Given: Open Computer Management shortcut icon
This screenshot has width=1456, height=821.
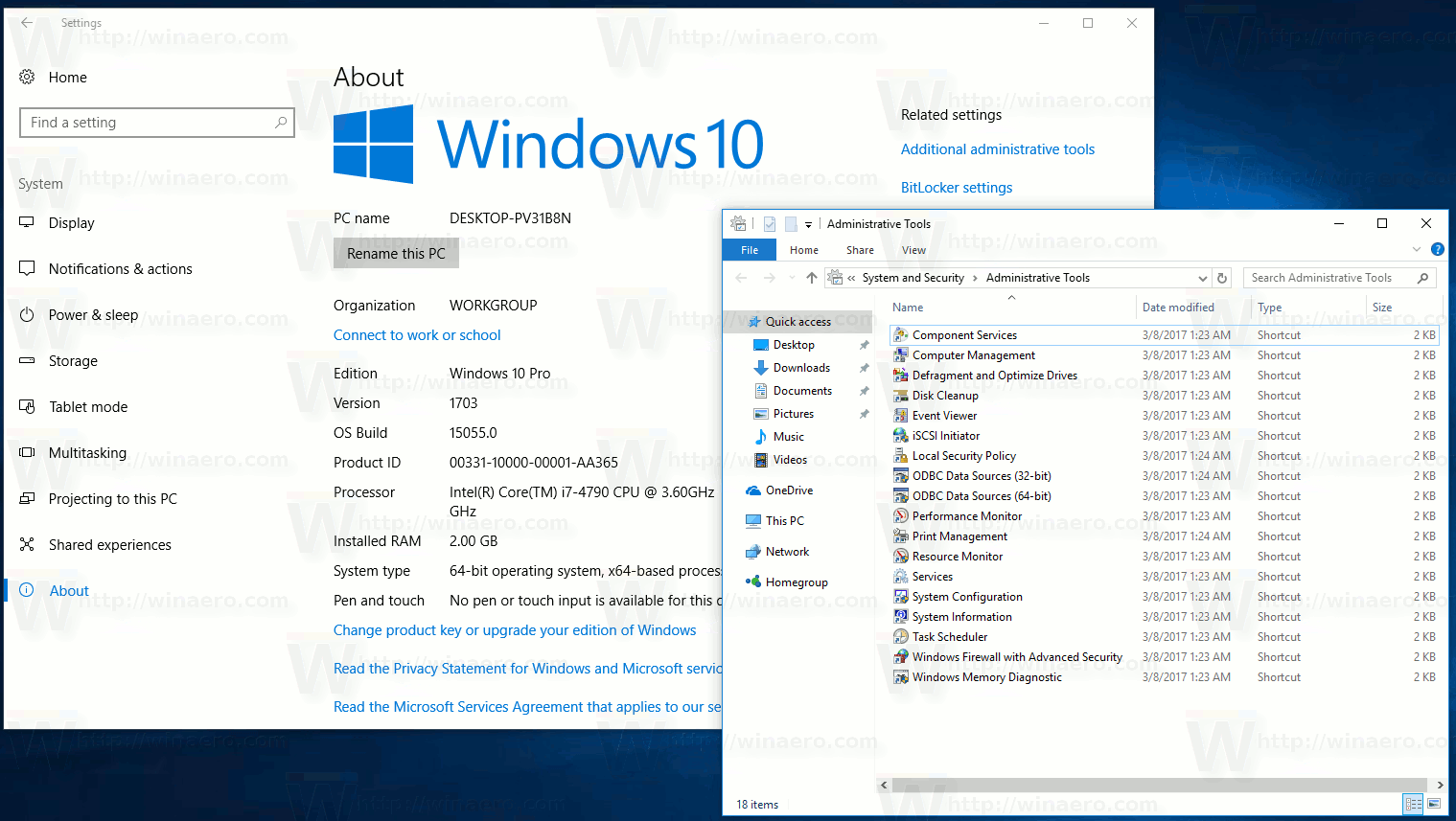Looking at the screenshot, I should pos(900,355).
